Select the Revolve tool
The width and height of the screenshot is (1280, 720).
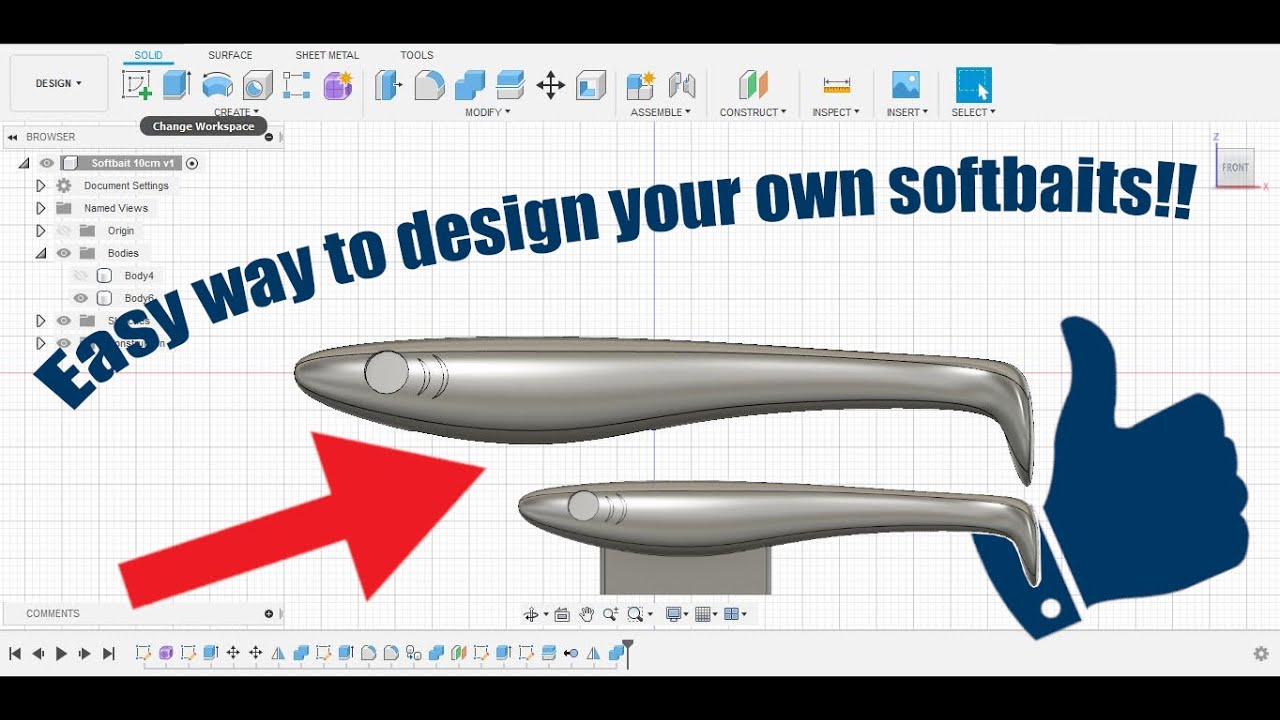click(x=217, y=85)
